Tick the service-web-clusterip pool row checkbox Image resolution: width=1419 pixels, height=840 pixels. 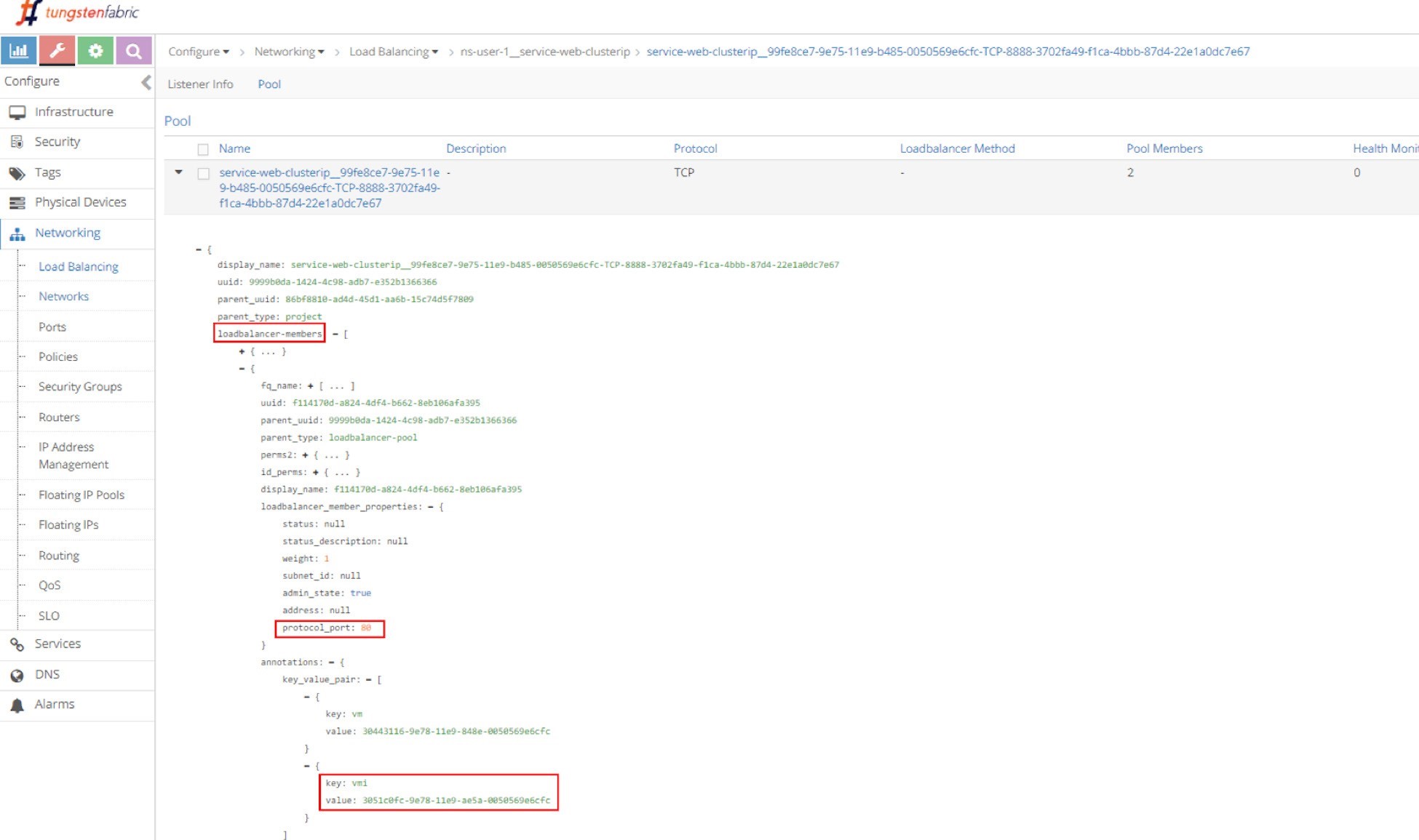pos(203,174)
